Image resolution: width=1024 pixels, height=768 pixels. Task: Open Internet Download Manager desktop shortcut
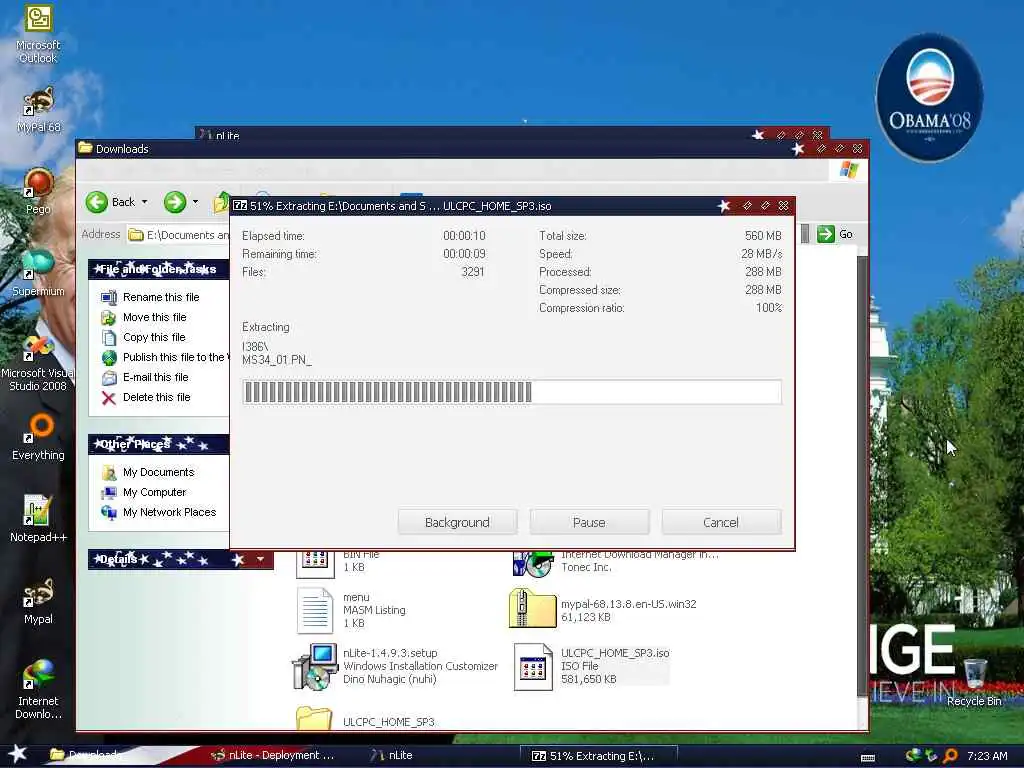point(38,690)
